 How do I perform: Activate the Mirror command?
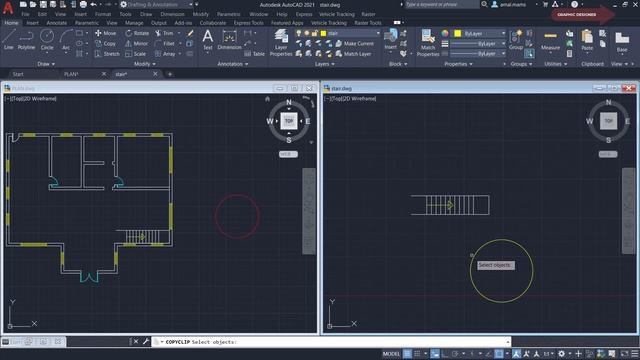[137, 43]
